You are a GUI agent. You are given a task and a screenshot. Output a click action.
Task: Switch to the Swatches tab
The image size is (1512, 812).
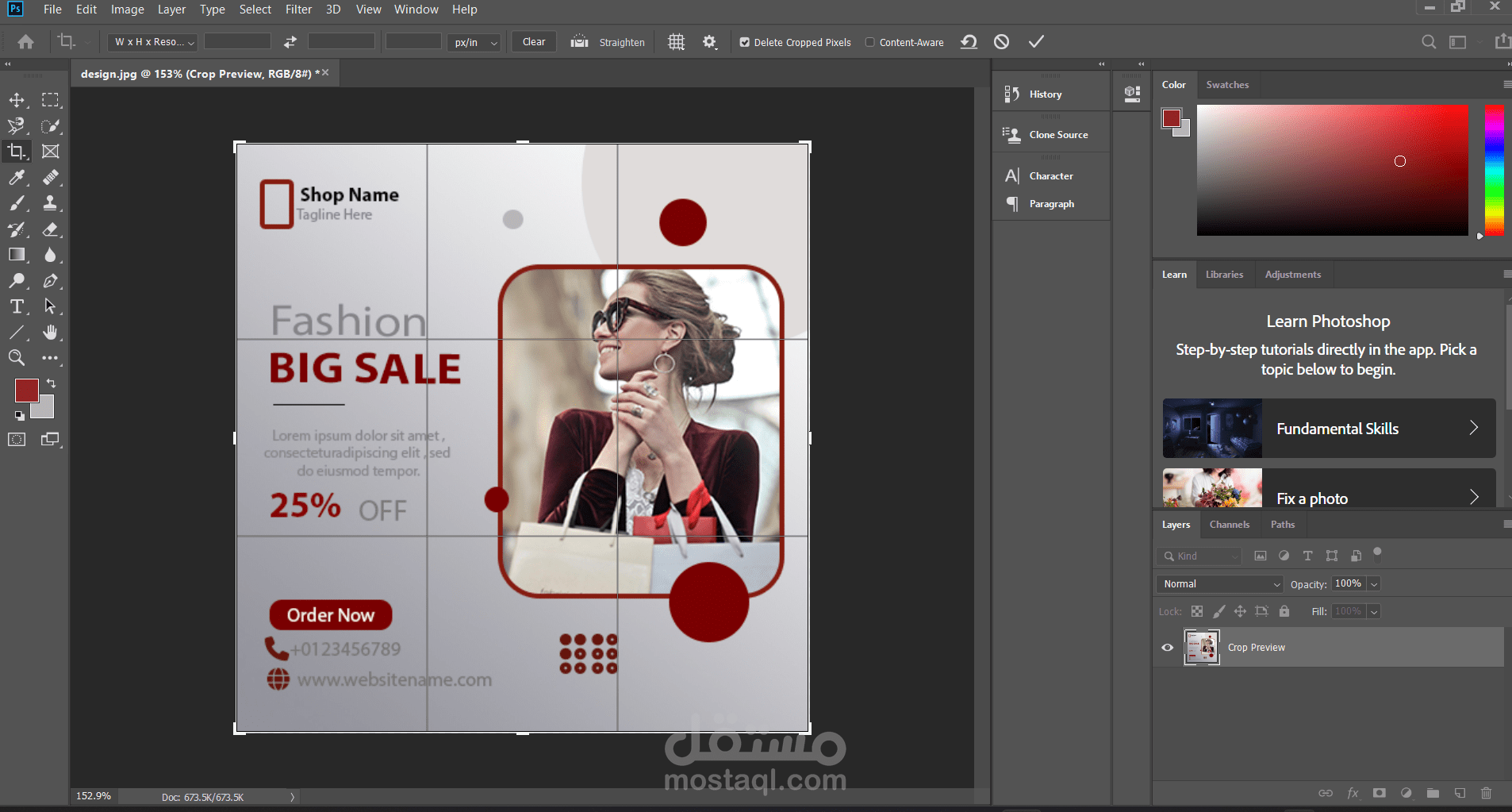[1227, 85]
